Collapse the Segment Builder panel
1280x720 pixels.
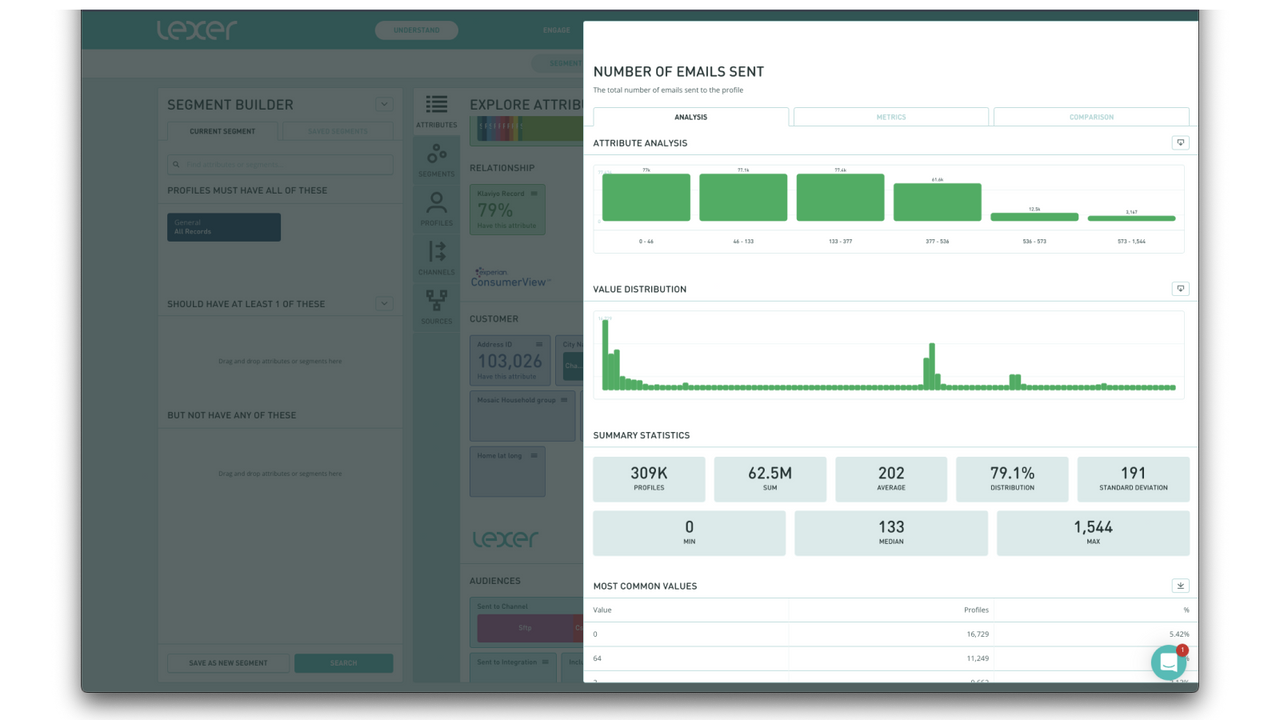(x=384, y=104)
